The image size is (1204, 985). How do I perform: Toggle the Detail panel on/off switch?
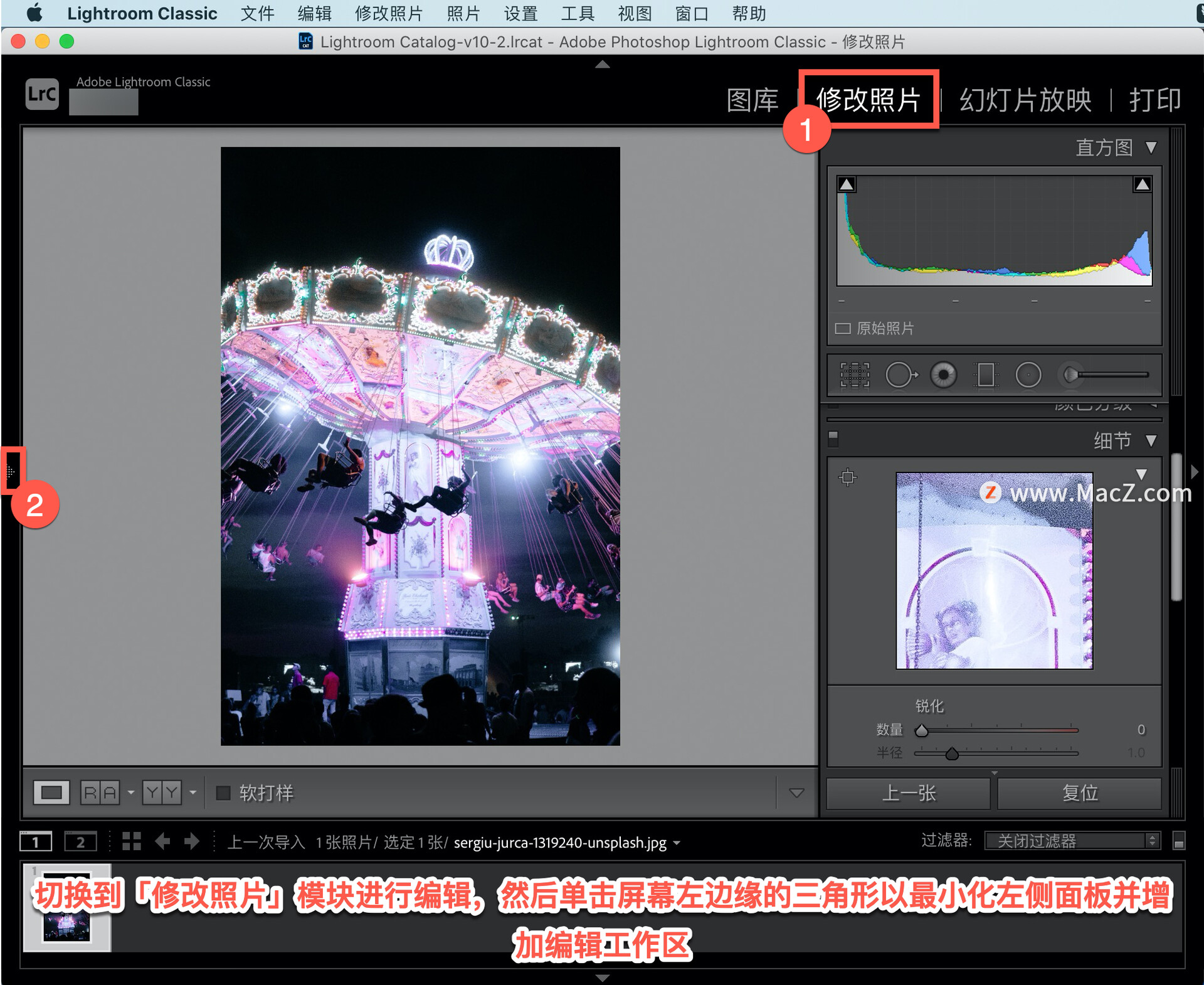833,439
